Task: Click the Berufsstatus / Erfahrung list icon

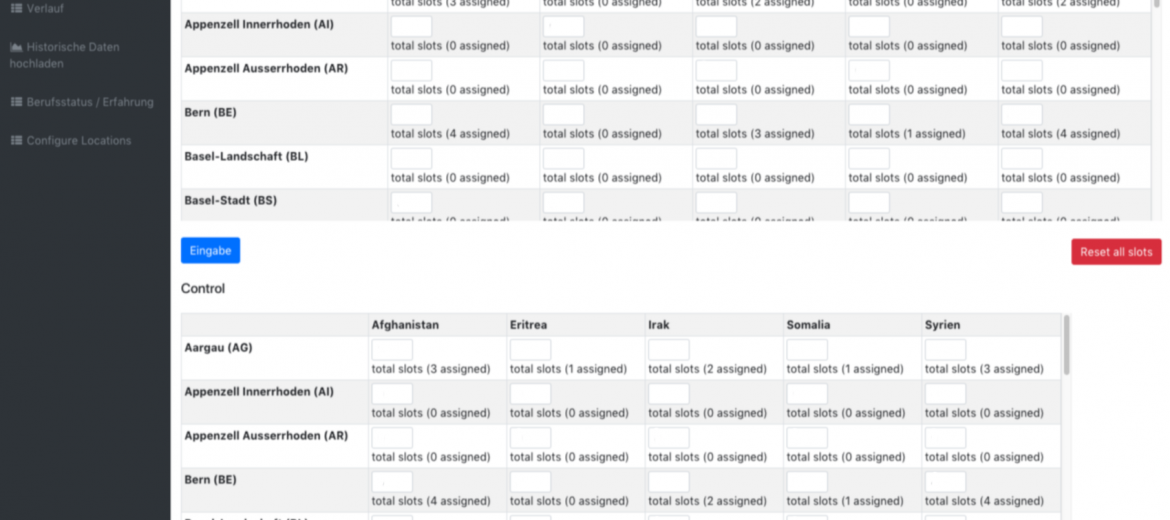Action: pyautogui.click(x=16, y=101)
